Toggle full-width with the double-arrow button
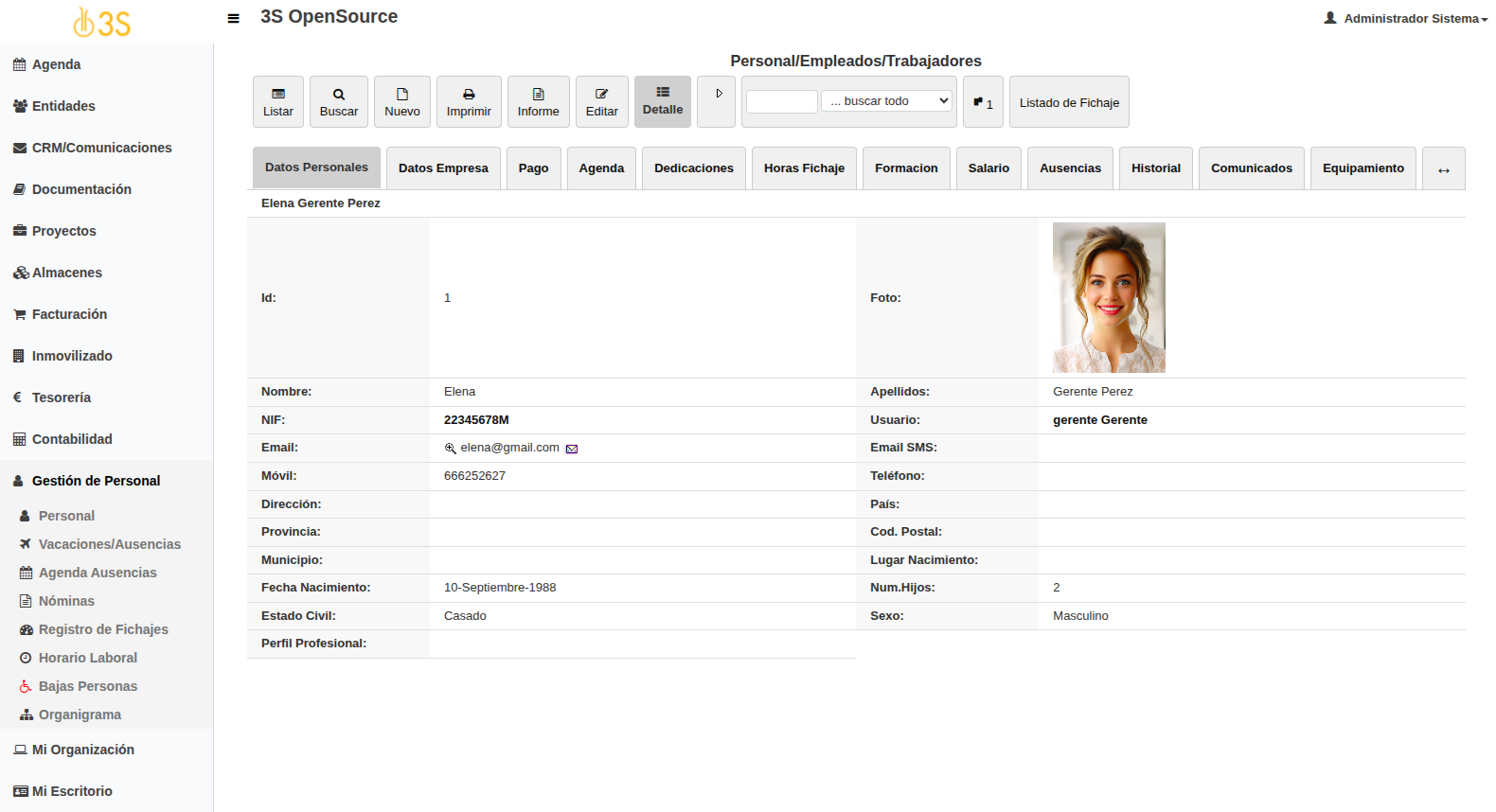Screen dimensions: 1496x812 point(1443,169)
